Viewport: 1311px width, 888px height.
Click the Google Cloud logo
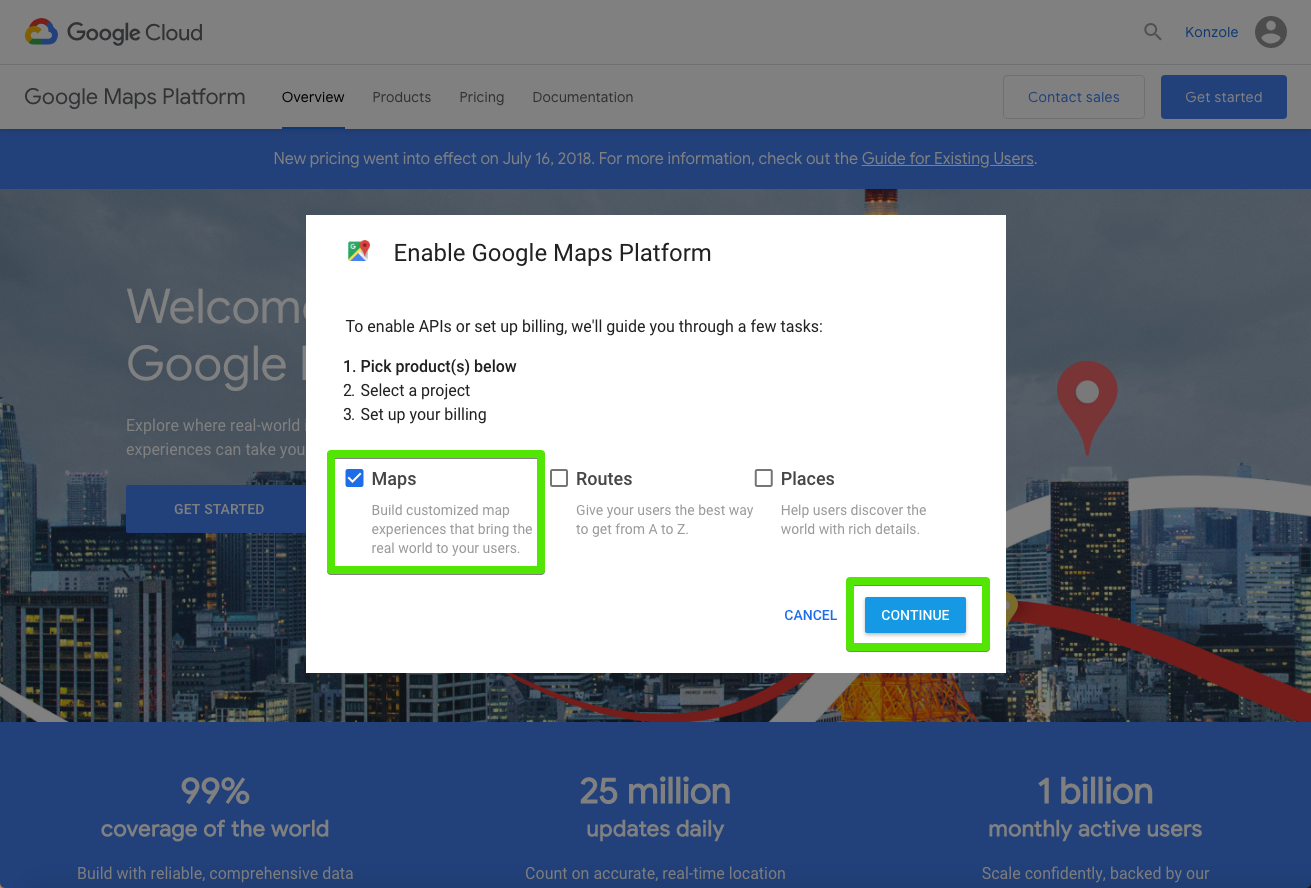tap(113, 32)
